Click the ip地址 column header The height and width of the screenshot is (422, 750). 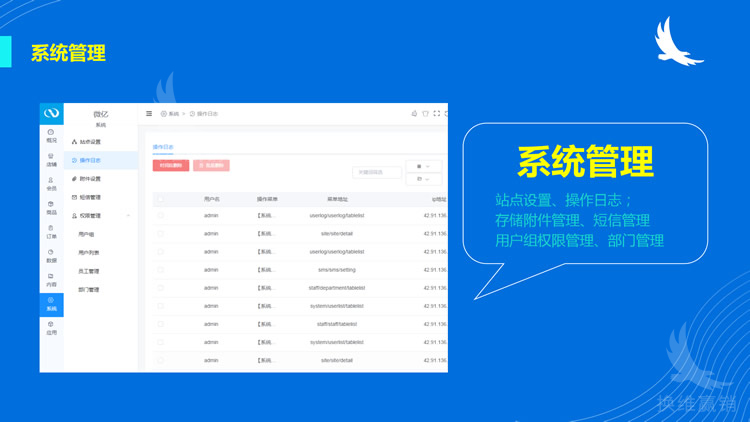coord(439,199)
